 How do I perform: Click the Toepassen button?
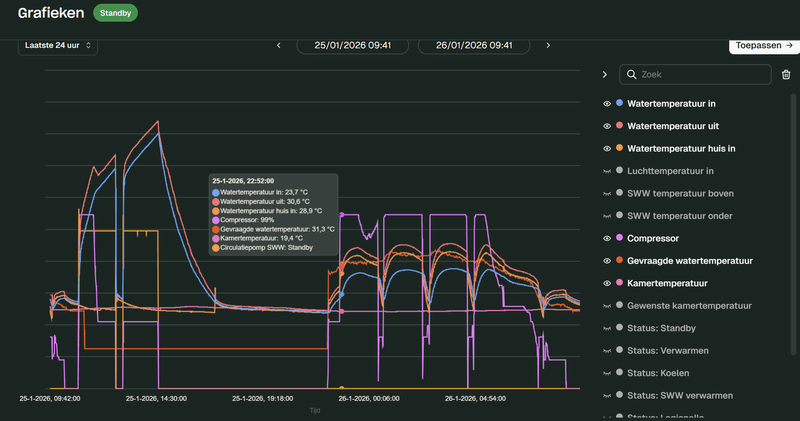(x=764, y=45)
